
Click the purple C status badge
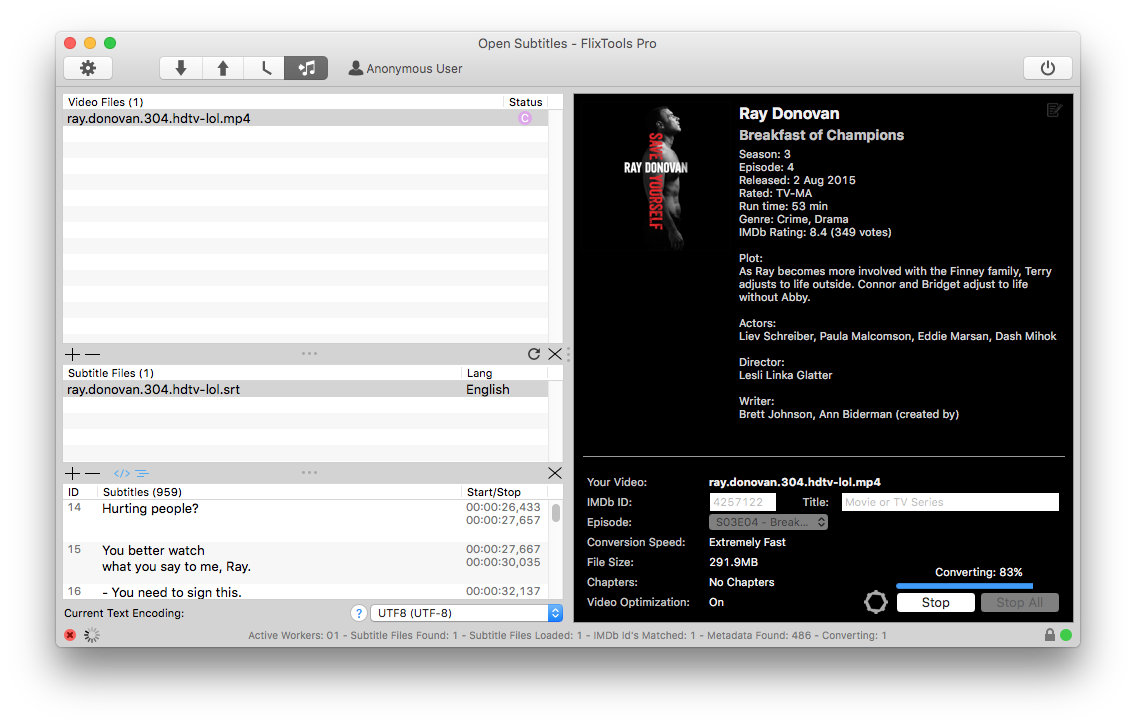[525, 118]
